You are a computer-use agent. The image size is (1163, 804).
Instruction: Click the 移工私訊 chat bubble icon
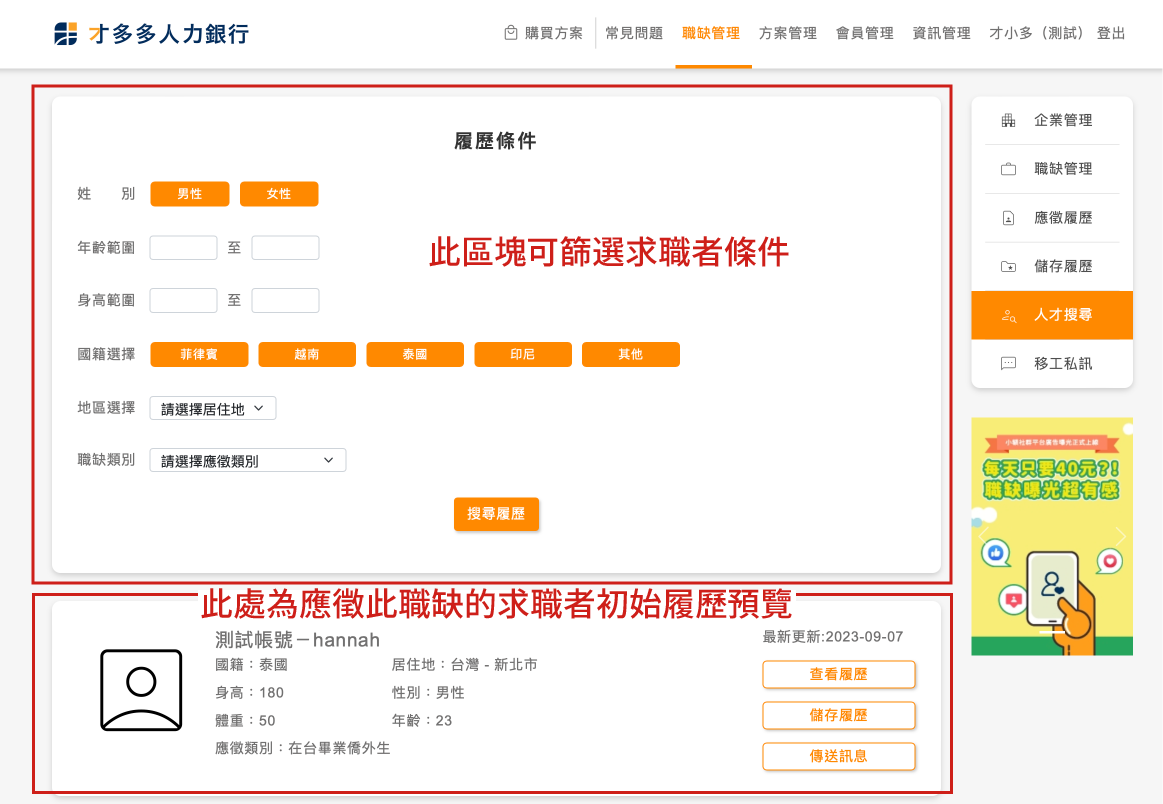point(1008,364)
